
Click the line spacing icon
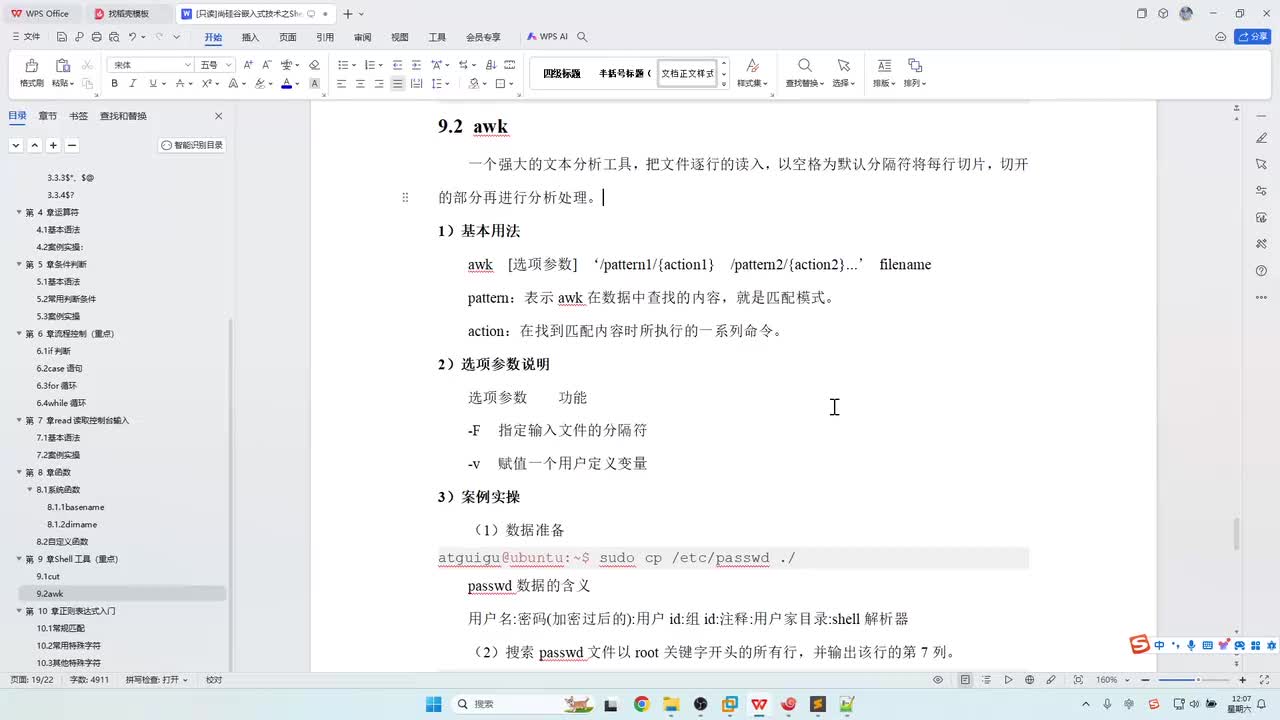[x=439, y=84]
